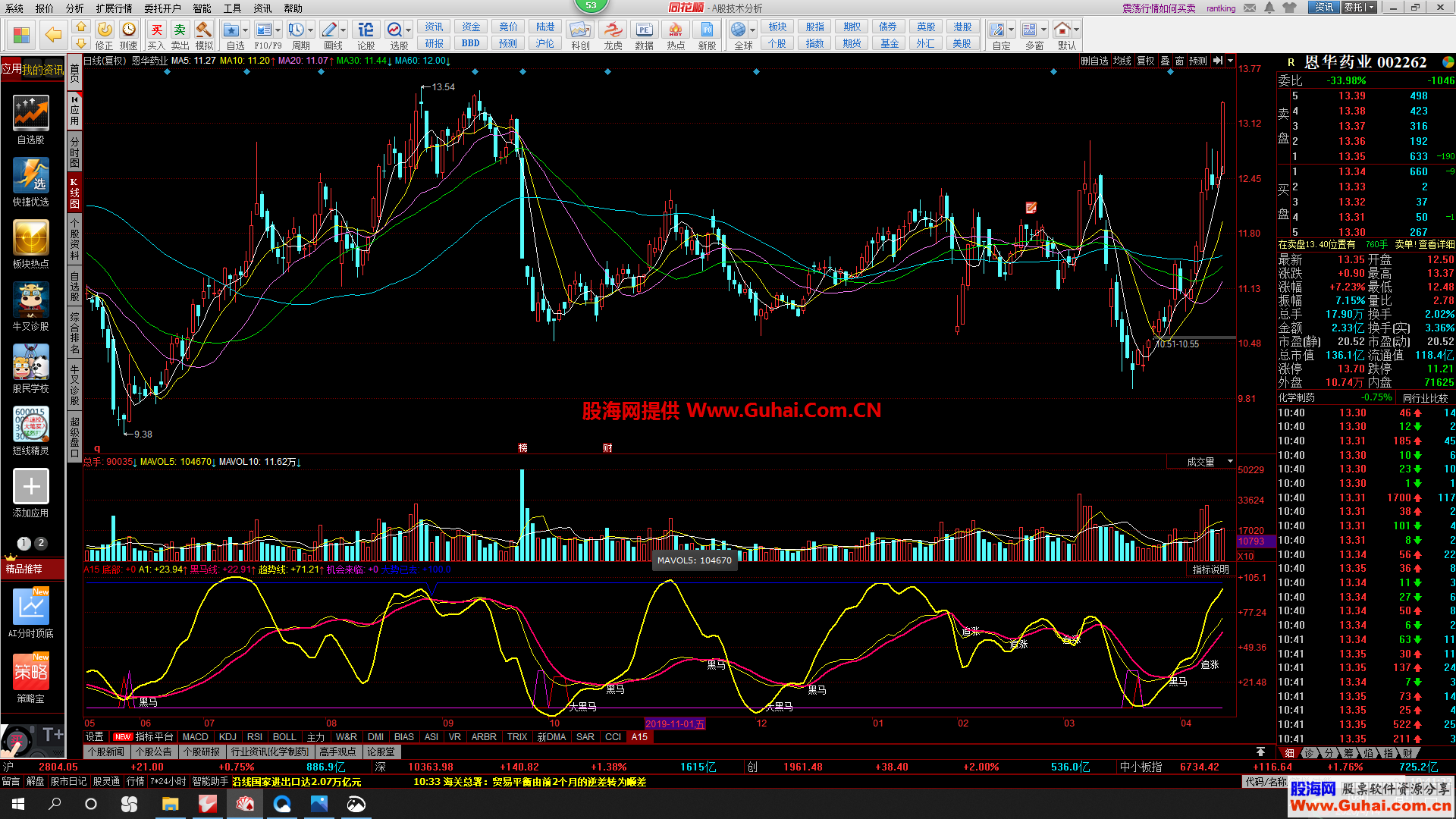Toggle the 预测 forecast overlay
The height and width of the screenshot is (819, 1456).
tap(1198, 61)
